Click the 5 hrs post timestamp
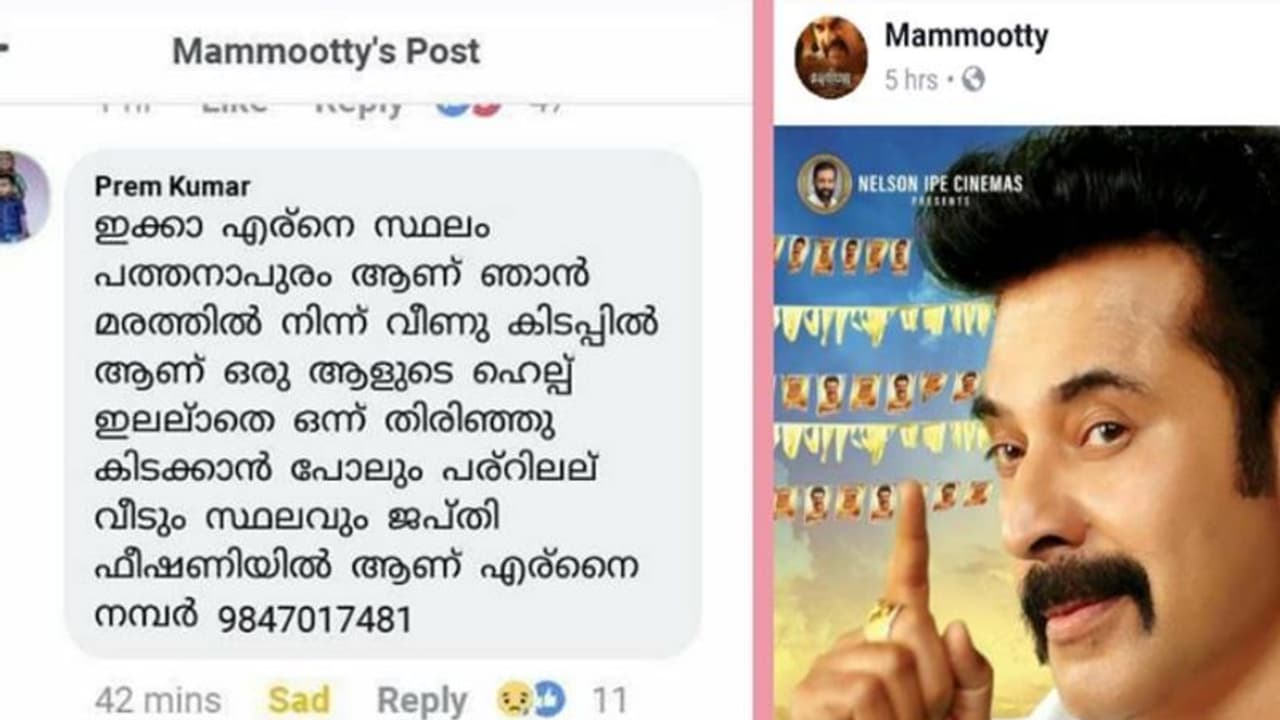Image resolution: width=1280 pixels, height=720 pixels. click(911, 80)
